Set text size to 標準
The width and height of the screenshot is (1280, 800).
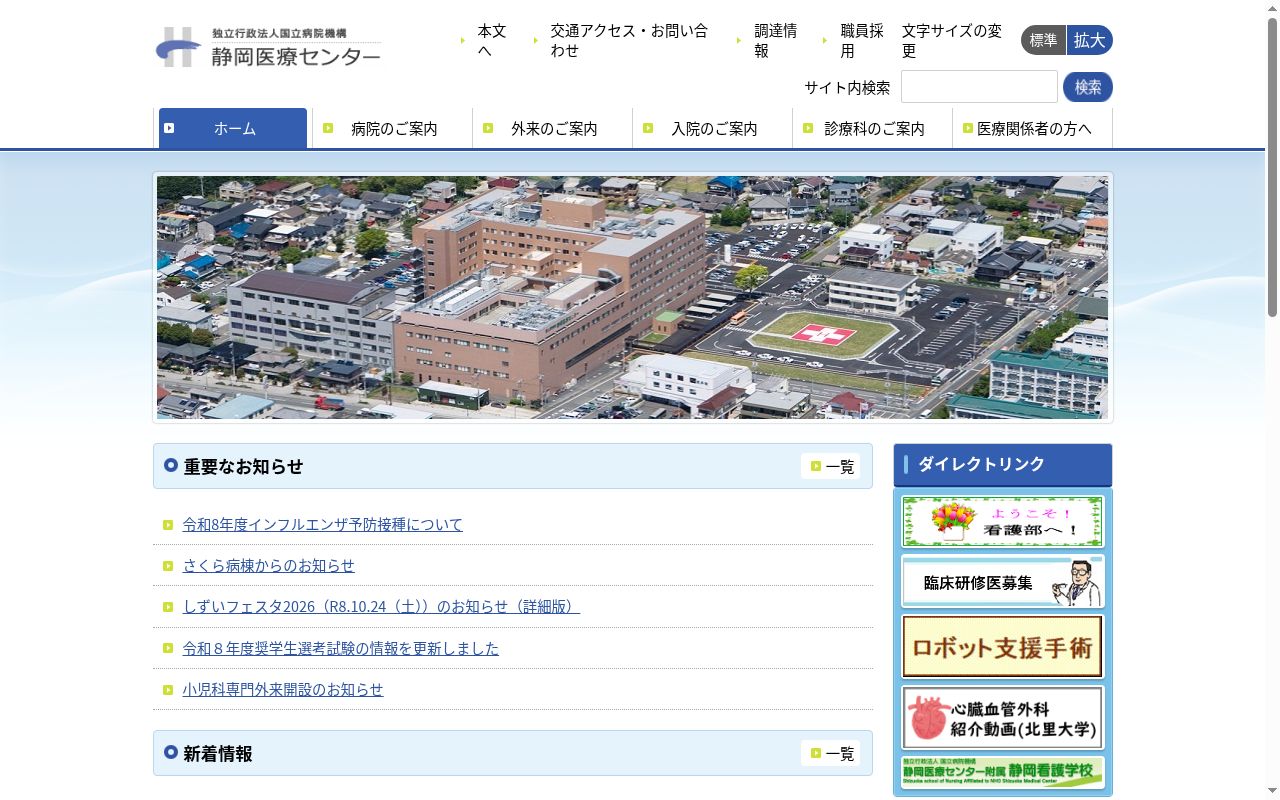pyautogui.click(x=1043, y=40)
